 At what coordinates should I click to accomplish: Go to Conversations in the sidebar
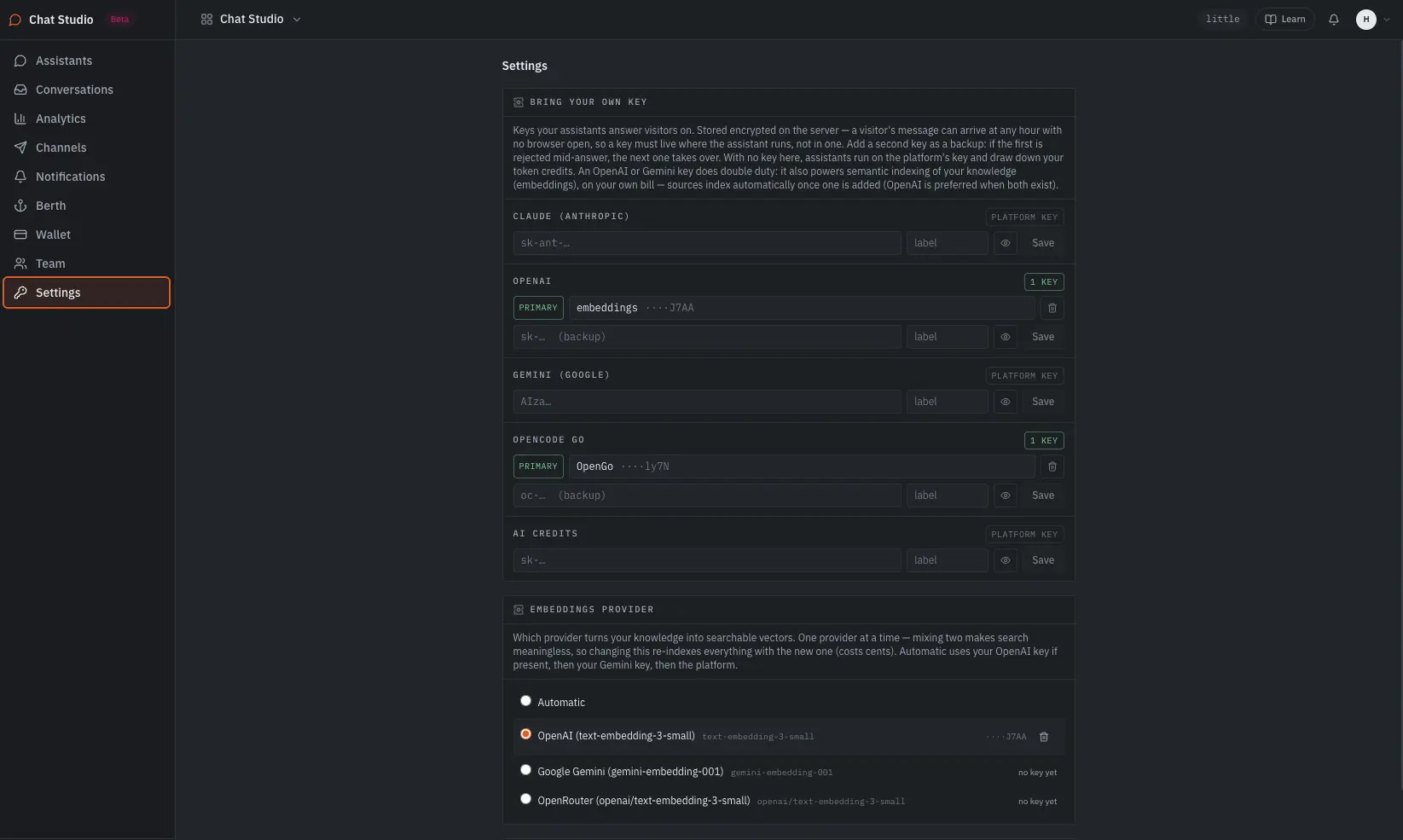(87, 90)
